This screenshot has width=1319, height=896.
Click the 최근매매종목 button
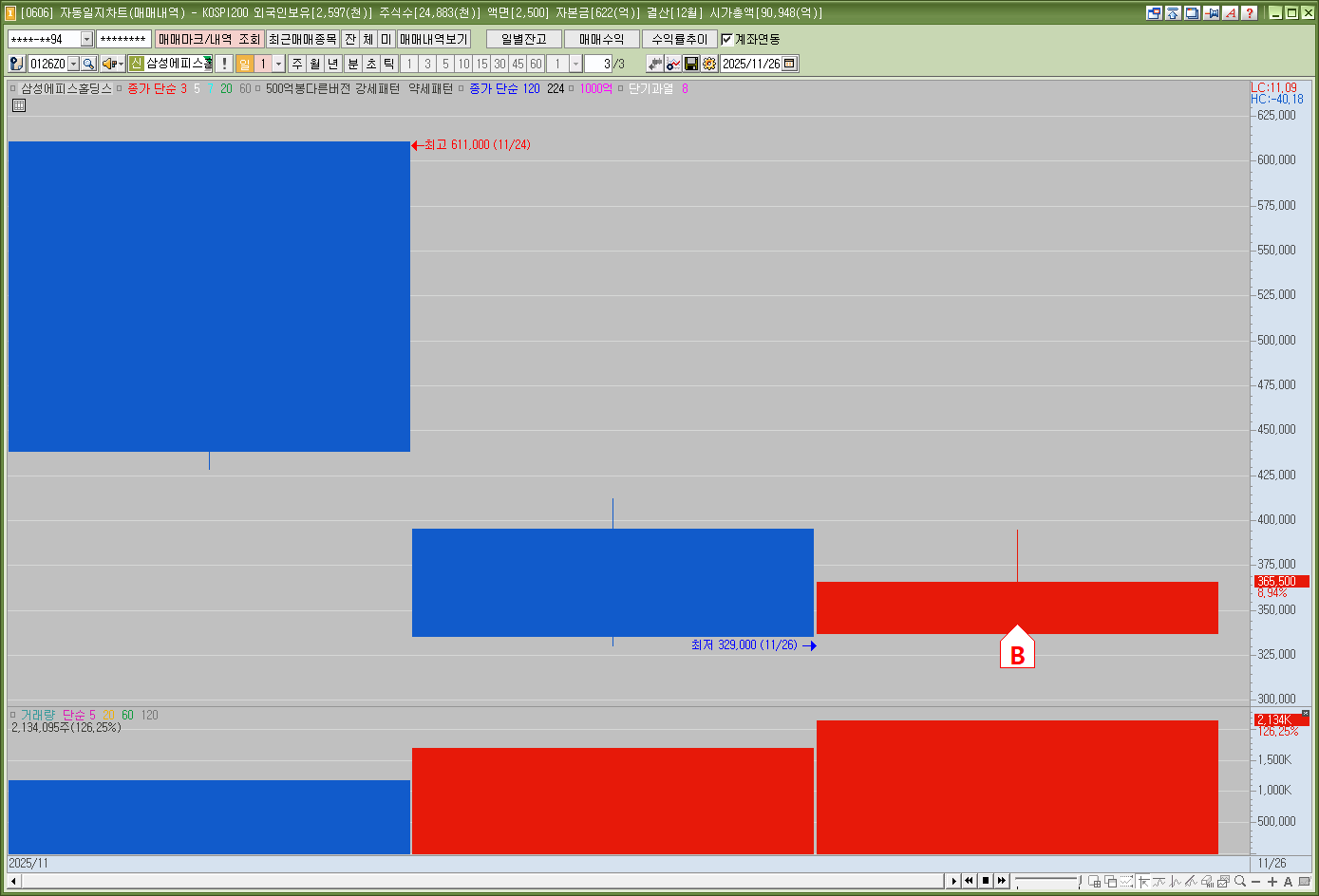pos(302,39)
